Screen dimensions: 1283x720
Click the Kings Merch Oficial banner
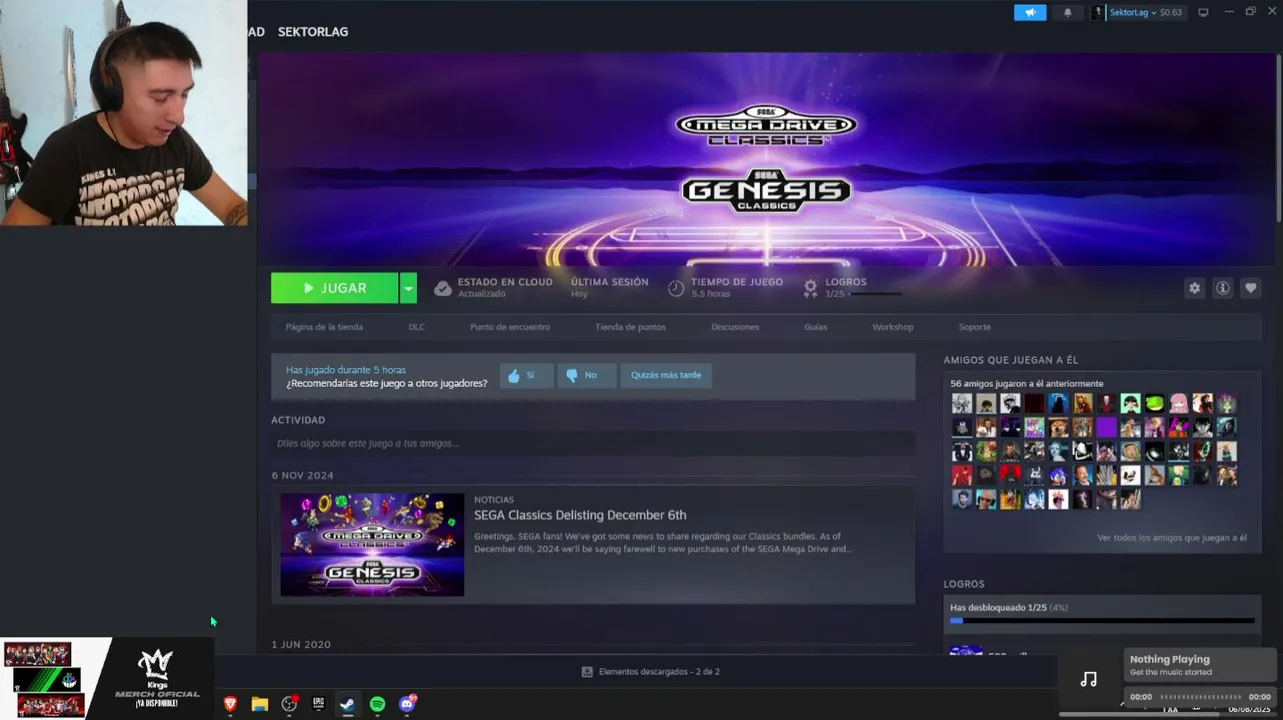[x=157, y=679]
